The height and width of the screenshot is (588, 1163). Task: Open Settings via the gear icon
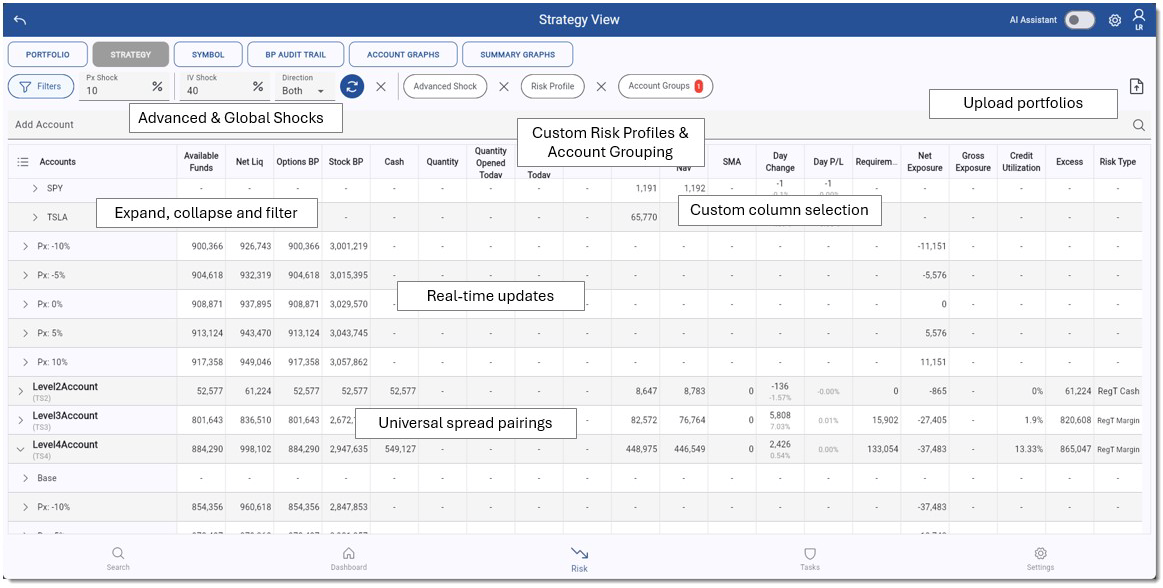tap(1040, 555)
